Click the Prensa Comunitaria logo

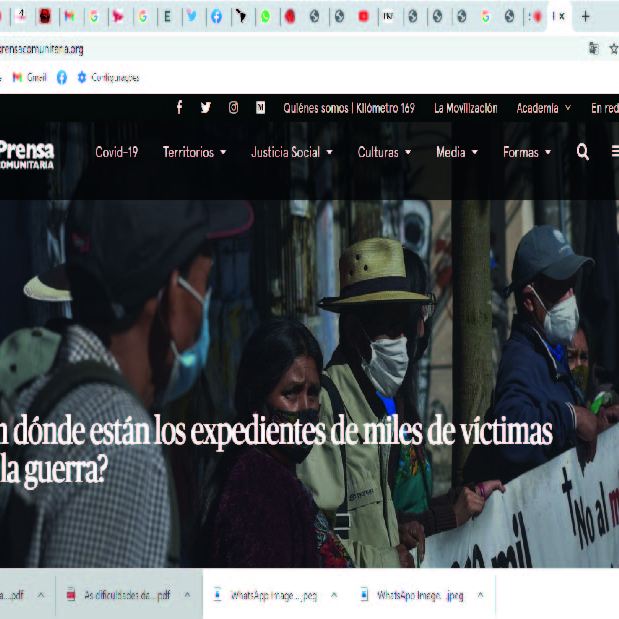tap(27, 153)
